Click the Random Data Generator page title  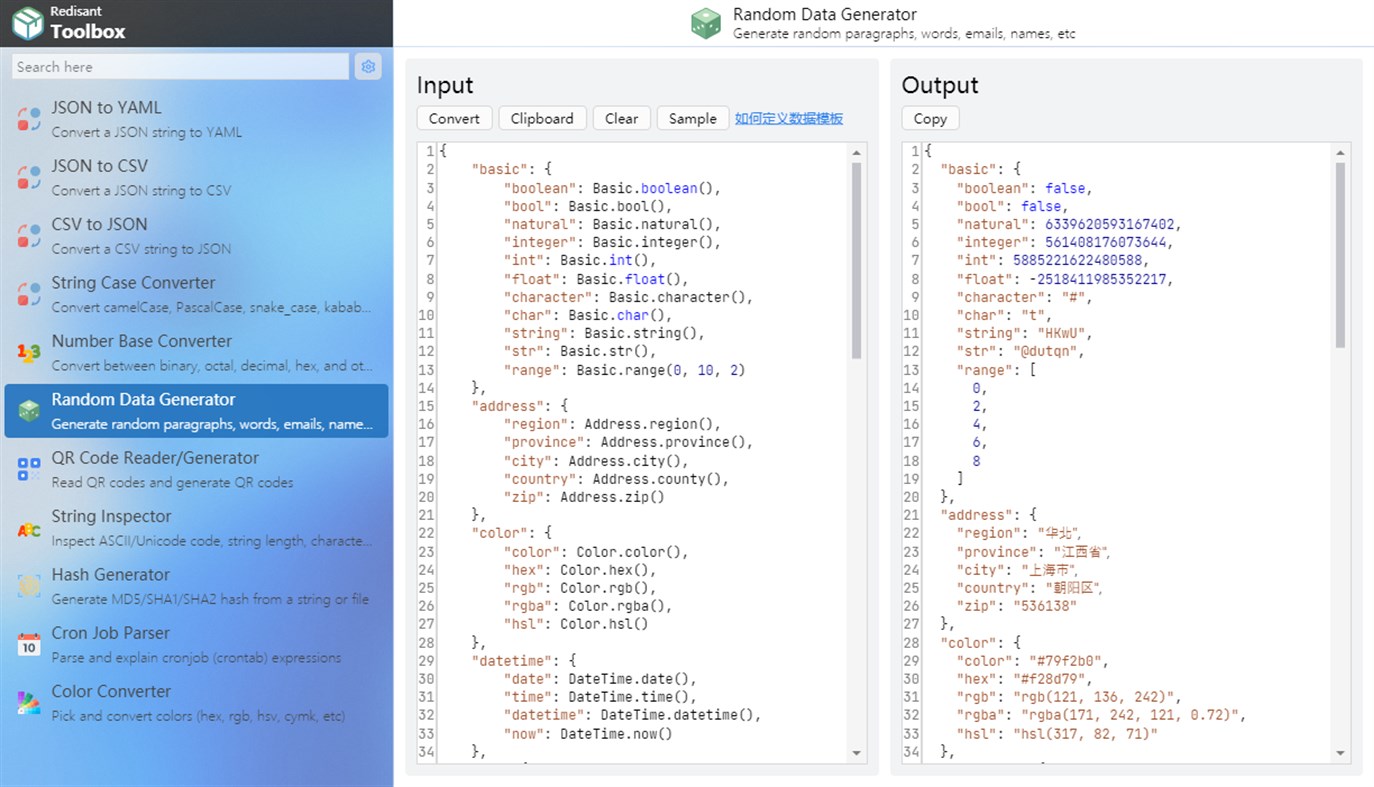pyautogui.click(x=825, y=14)
